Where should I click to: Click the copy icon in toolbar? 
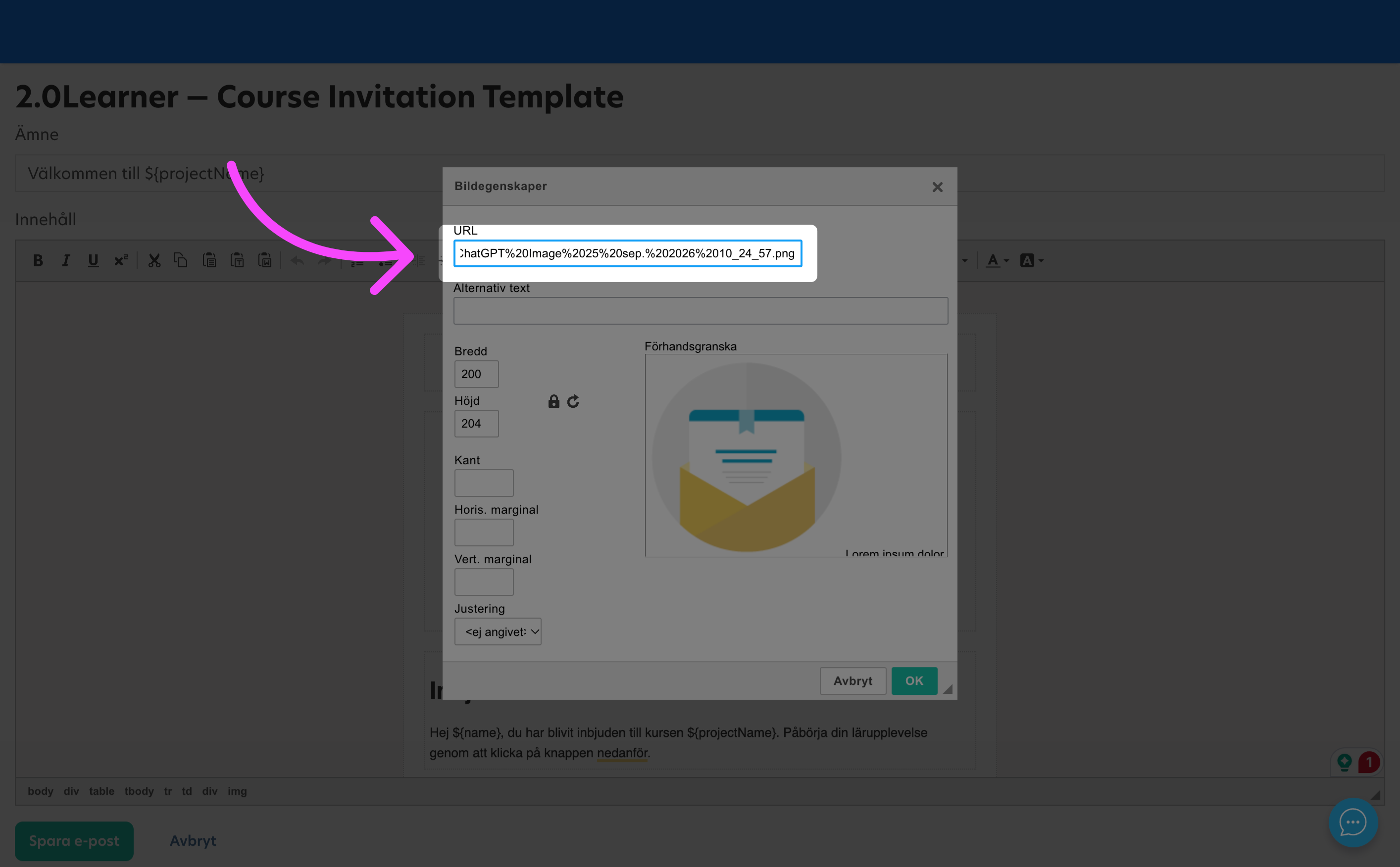181,261
